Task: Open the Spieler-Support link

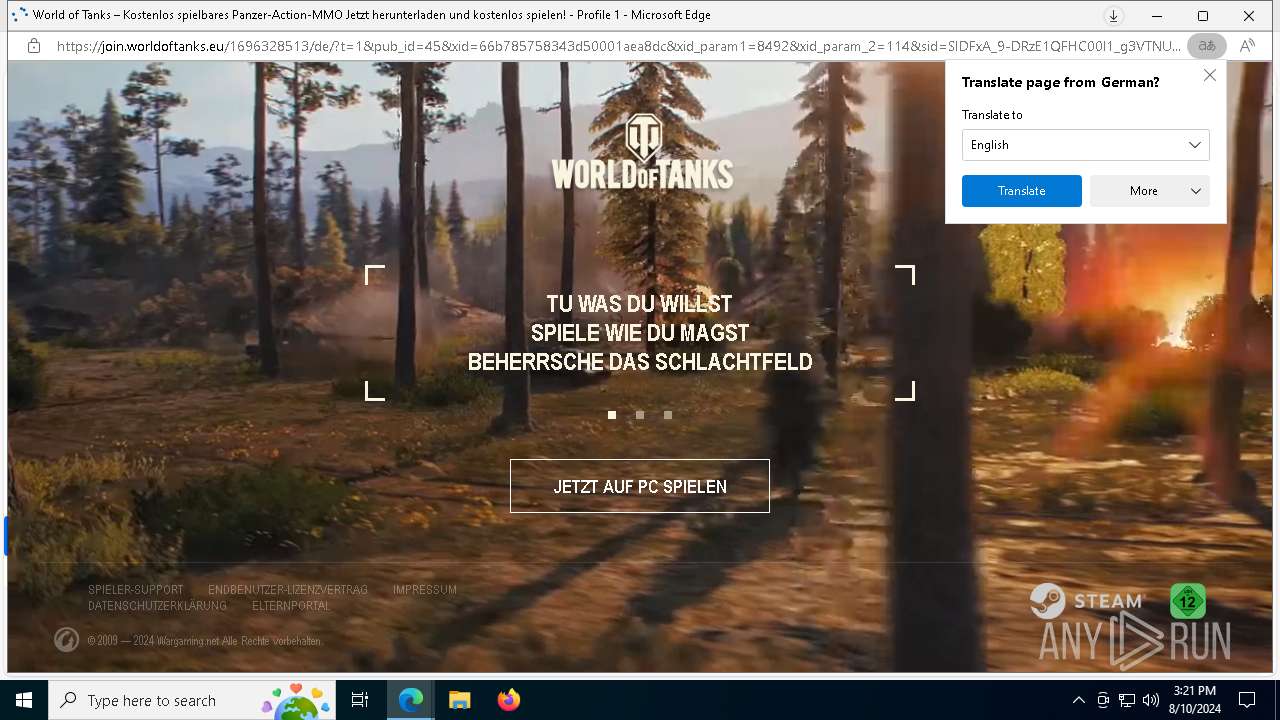Action: (136, 590)
